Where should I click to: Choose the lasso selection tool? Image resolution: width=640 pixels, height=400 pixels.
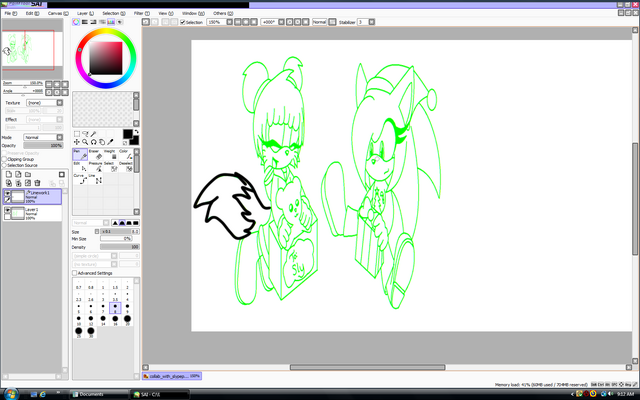[x=85, y=134]
